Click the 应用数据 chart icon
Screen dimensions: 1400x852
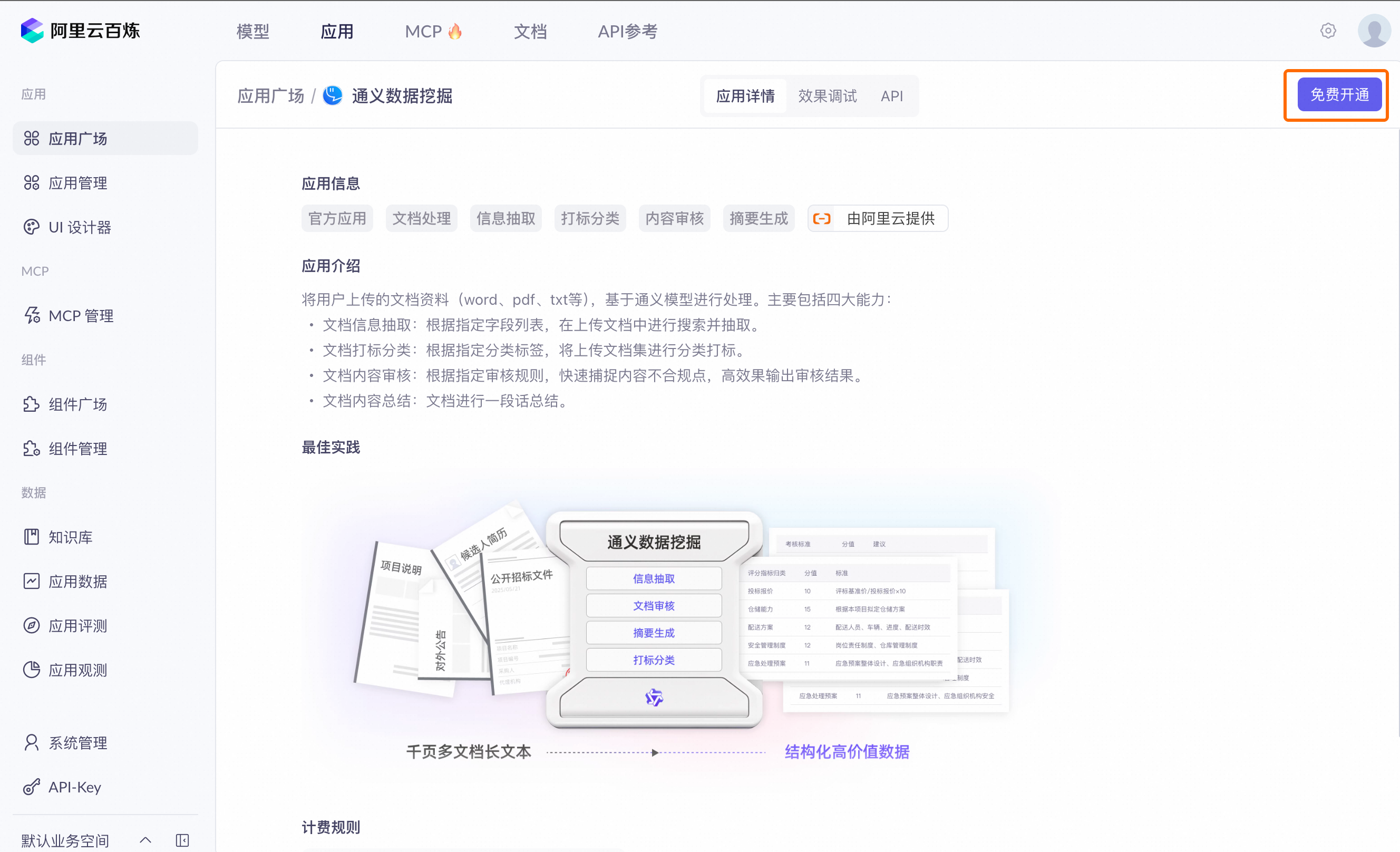pyautogui.click(x=32, y=581)
